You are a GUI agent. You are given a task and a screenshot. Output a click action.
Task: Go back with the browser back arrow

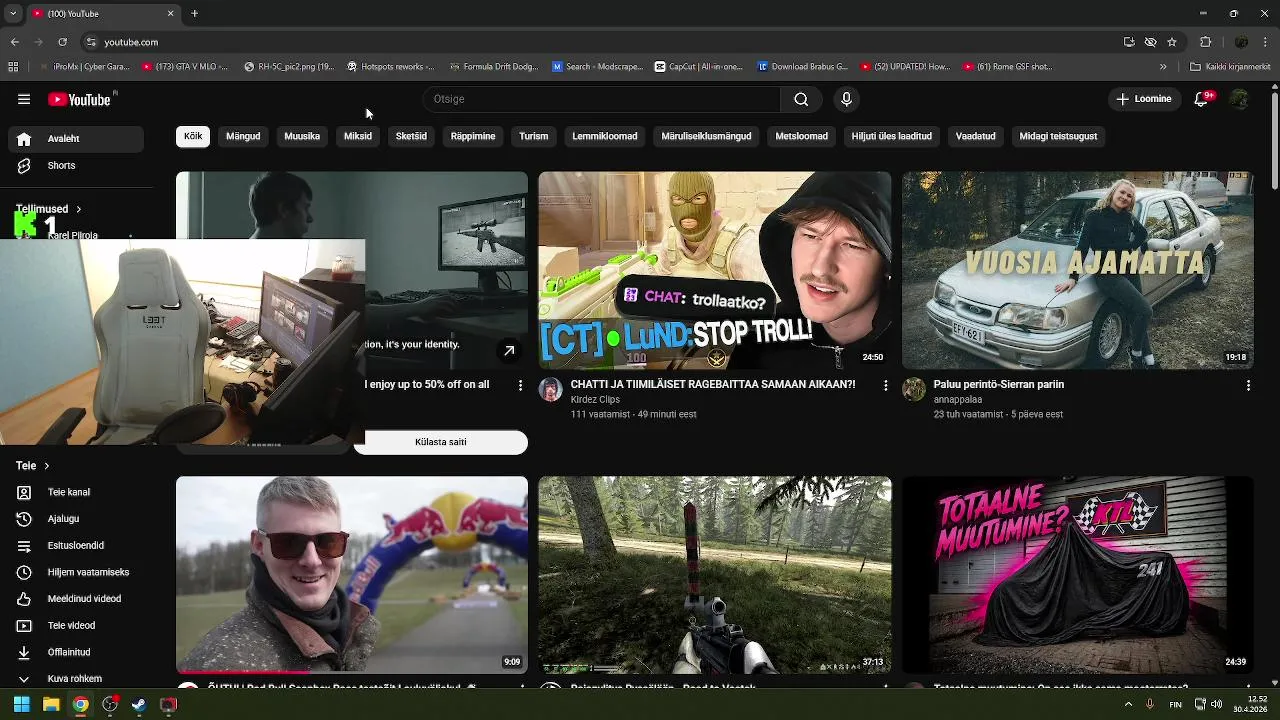[x=15, y=42]
